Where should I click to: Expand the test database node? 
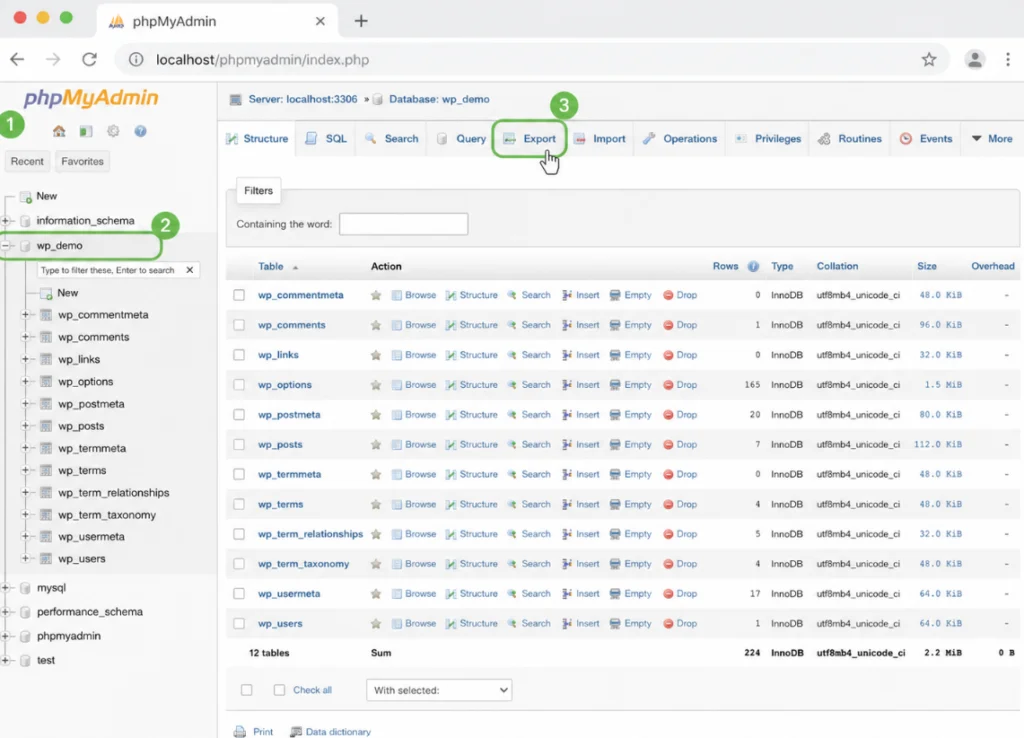[6, 660]
